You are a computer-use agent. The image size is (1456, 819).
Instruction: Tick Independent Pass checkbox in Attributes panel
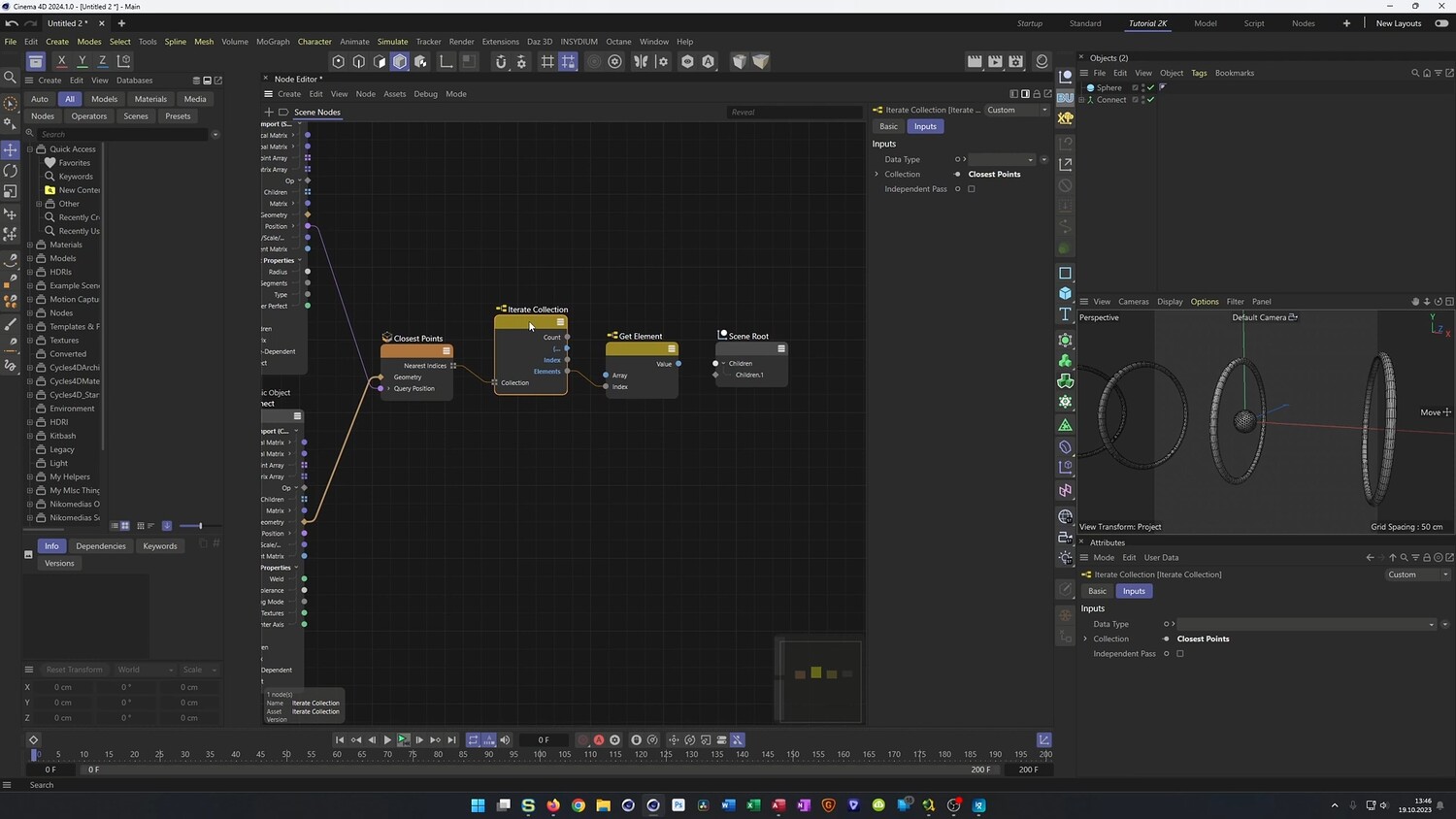1180,654
